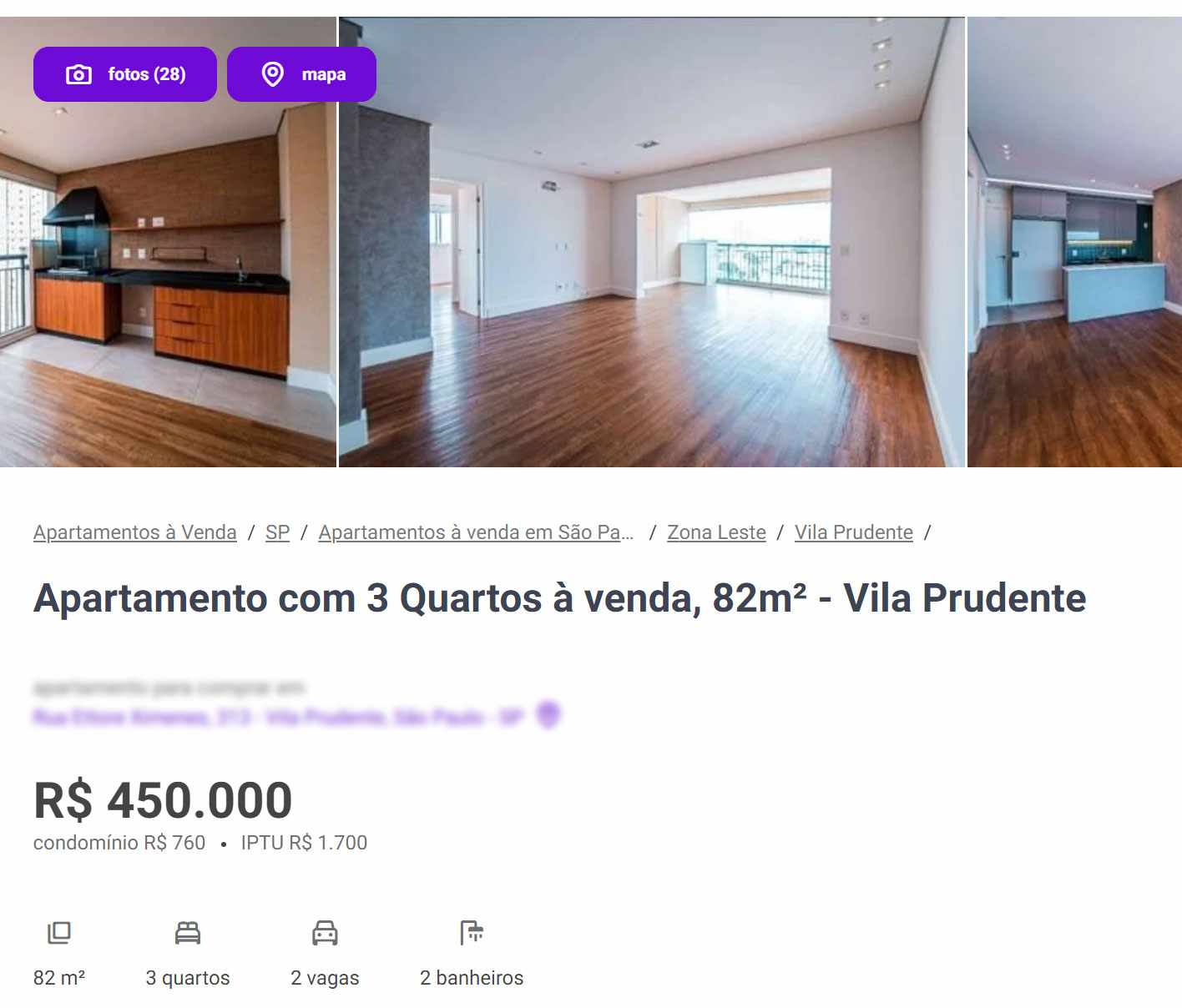
Task: Click the bed icon above 3 quartos
Action: pos(188,933)
